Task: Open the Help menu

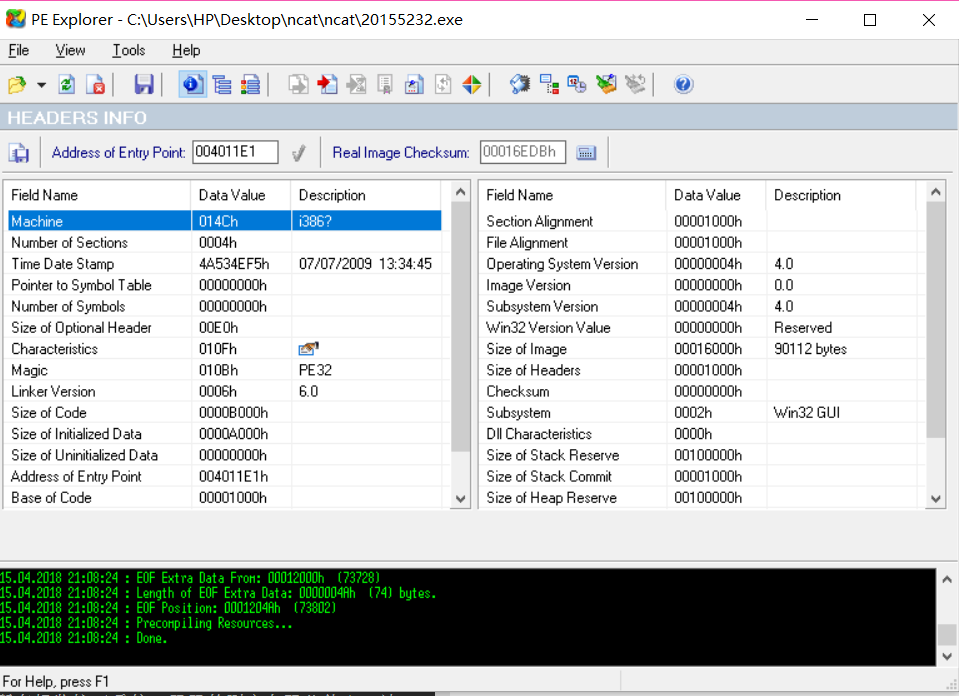Action: point(186,50)
